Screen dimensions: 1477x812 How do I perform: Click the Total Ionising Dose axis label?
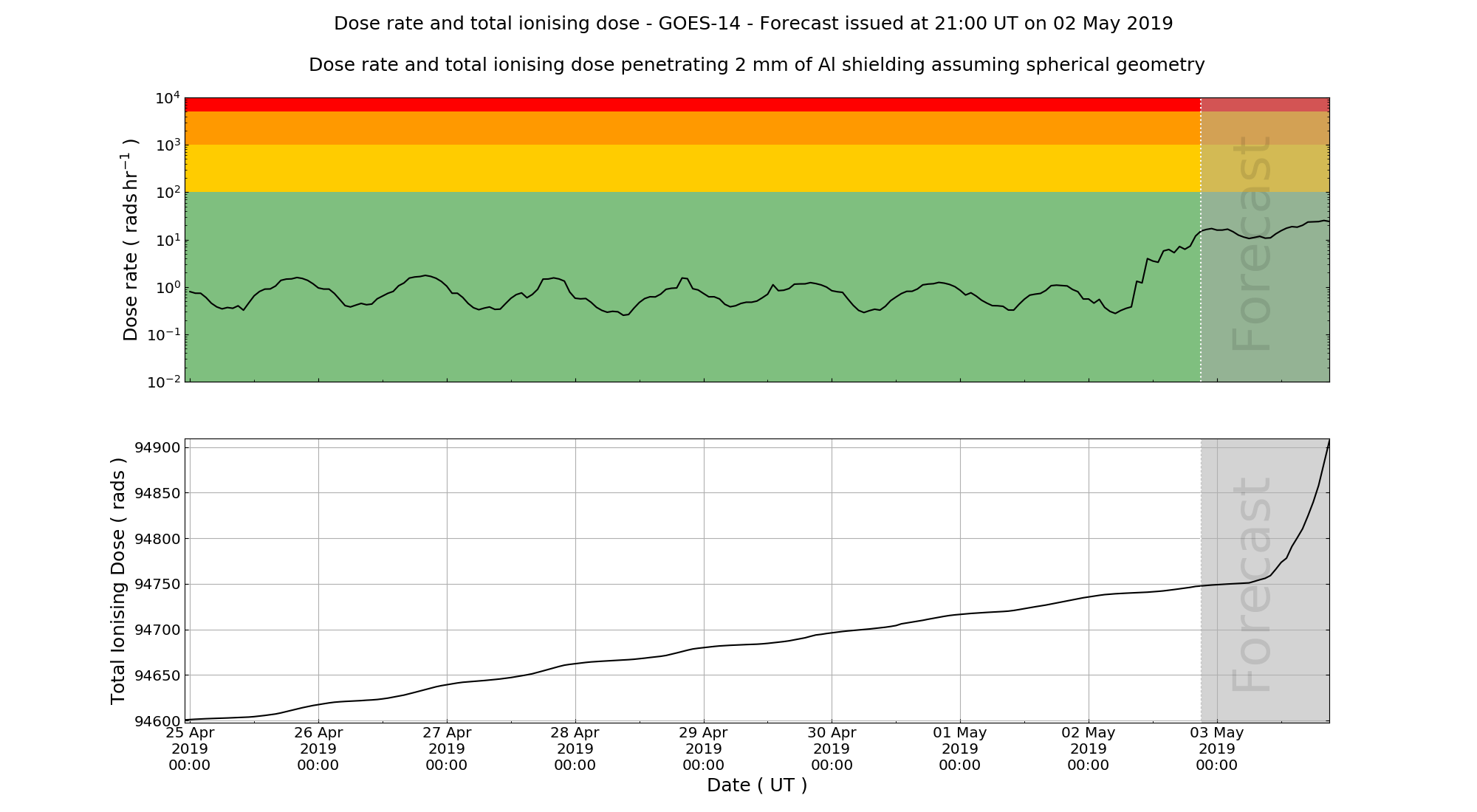click(x=118, y=581)
